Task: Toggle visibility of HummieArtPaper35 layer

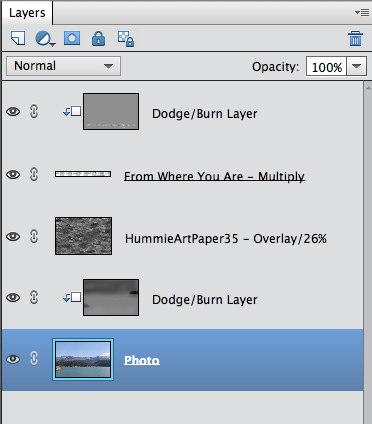Action: tap(13, 236)
